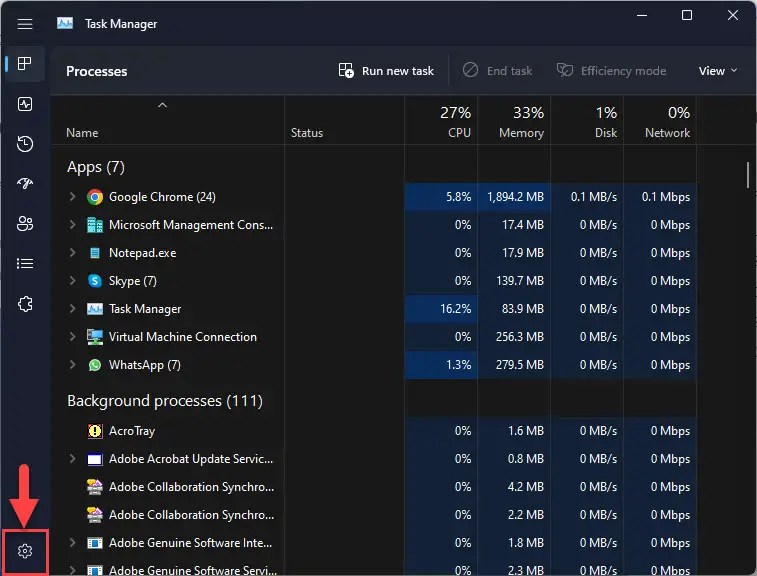The image size is (757, 576).
Task: Toggle sort direction arrow above Name
Action: 163,105
